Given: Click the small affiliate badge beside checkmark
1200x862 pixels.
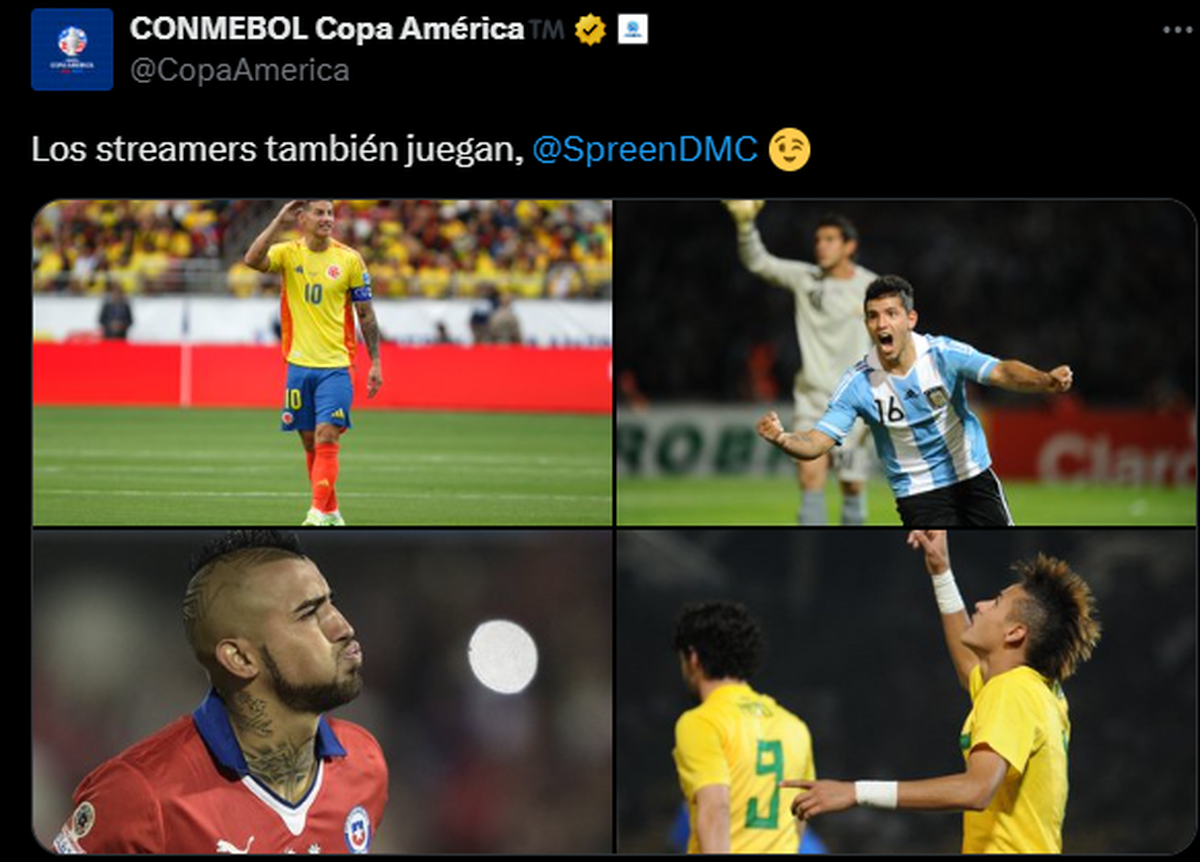Looking at the screenshot, I should pos(632,30).
